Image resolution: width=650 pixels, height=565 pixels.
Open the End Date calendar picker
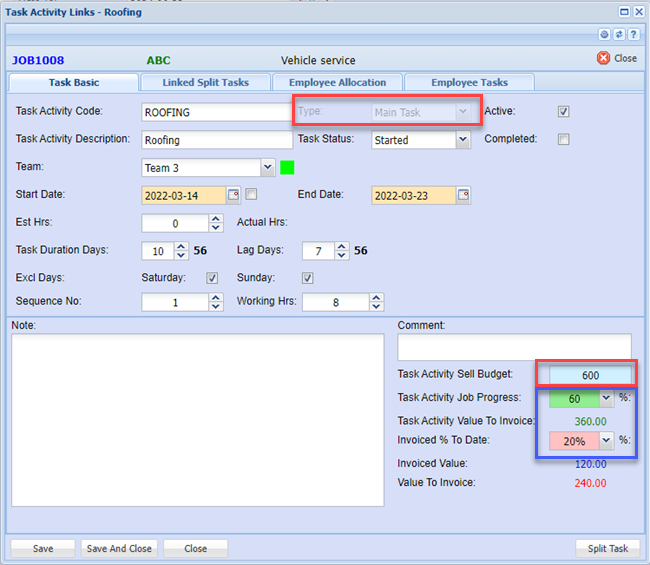point(463,195)
